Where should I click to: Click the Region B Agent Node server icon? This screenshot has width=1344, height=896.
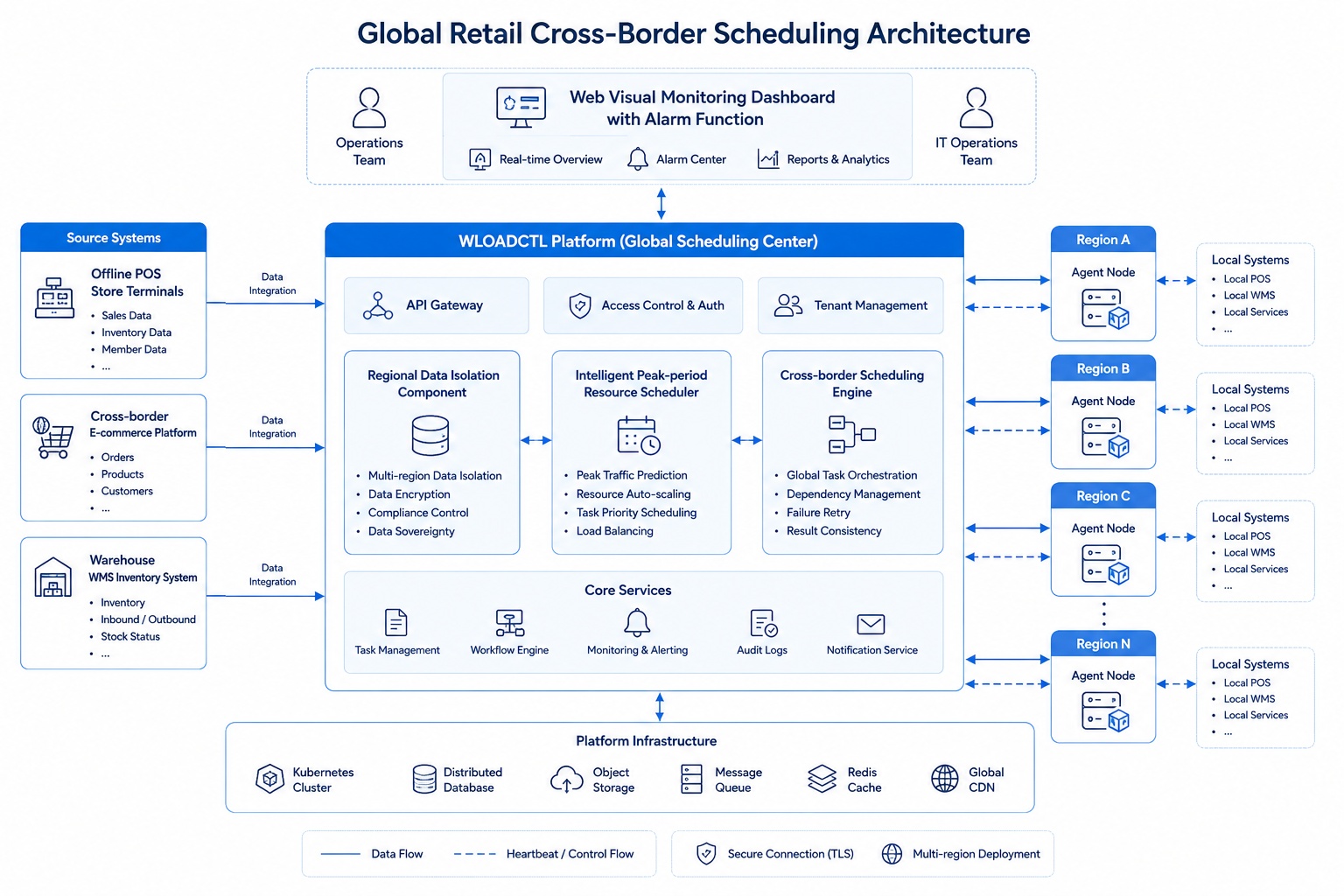point(1105,437)
